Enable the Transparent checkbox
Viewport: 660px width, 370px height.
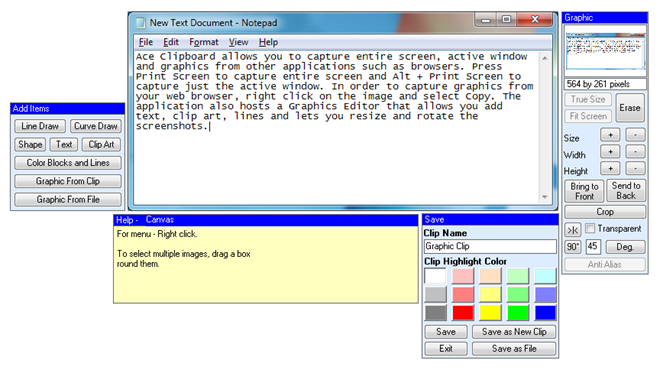click(x=590, y=229)
